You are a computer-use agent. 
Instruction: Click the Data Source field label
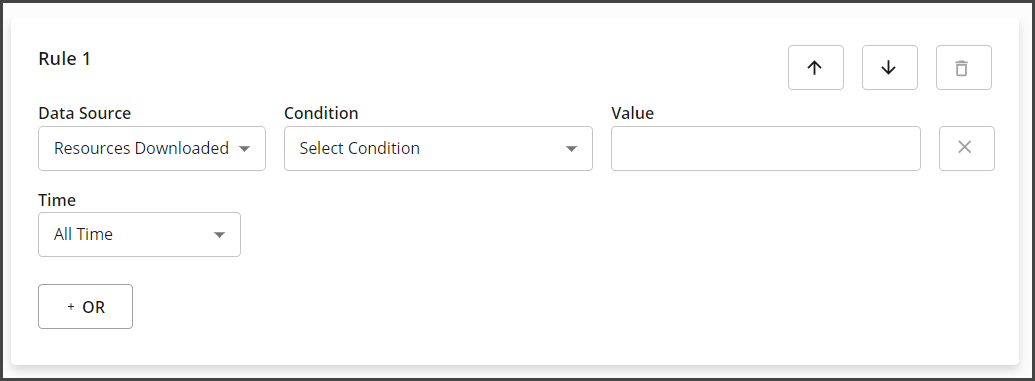point(84,113)
